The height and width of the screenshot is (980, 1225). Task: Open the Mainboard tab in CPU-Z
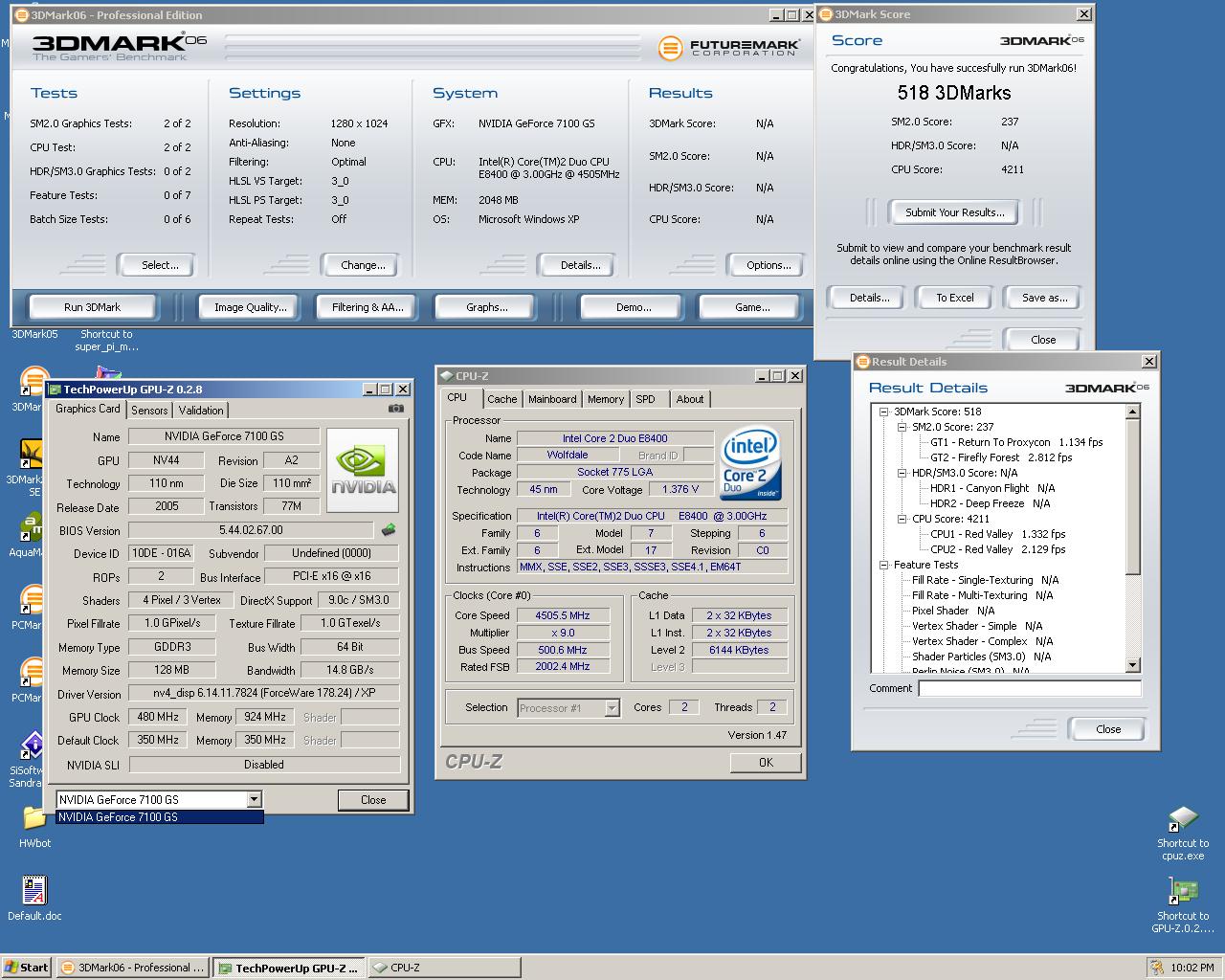click(552, 399)
